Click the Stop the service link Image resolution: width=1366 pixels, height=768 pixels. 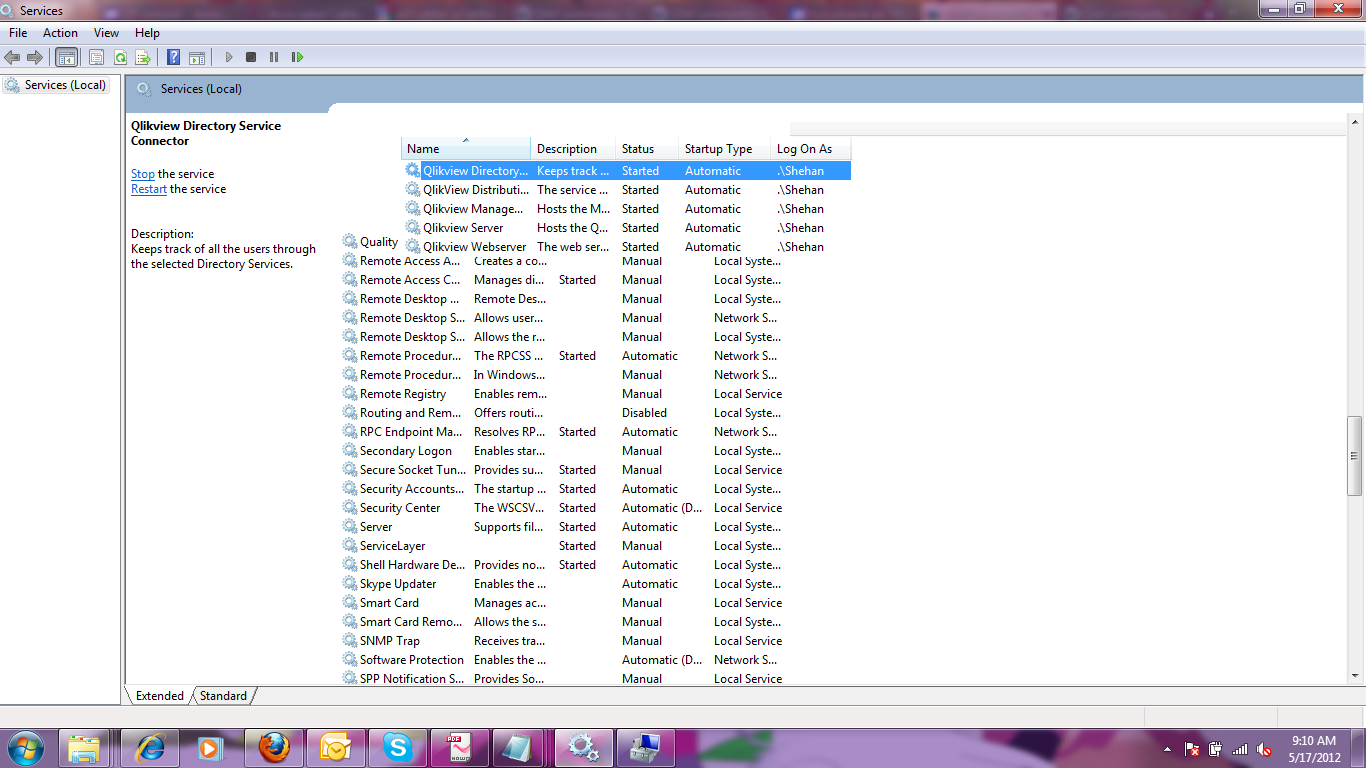click(143, 174)
